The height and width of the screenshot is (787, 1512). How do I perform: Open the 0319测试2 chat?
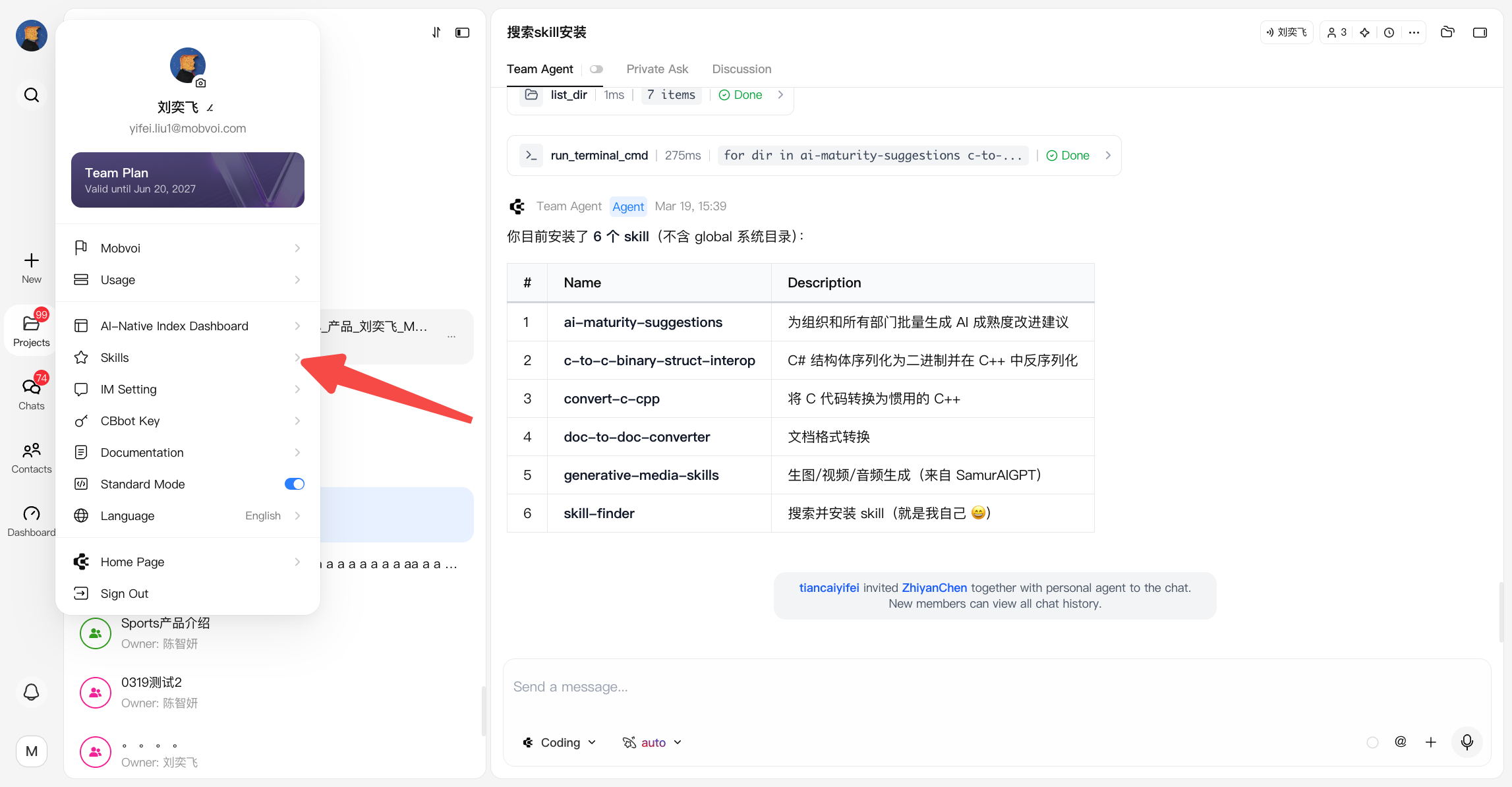[x=275, y=692]
